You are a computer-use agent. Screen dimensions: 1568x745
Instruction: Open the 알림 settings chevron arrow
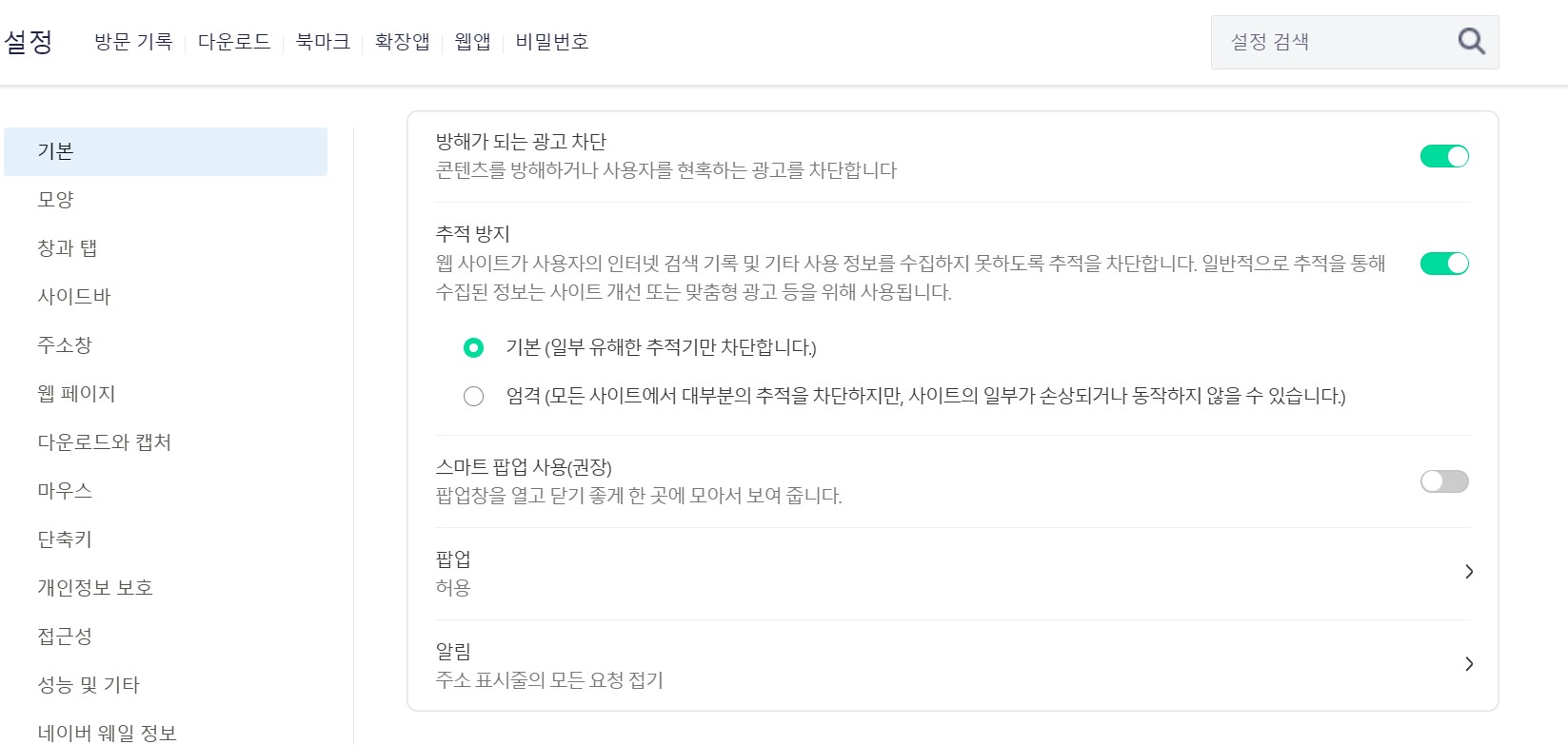pyautogui.click(x=1469, y=664)
